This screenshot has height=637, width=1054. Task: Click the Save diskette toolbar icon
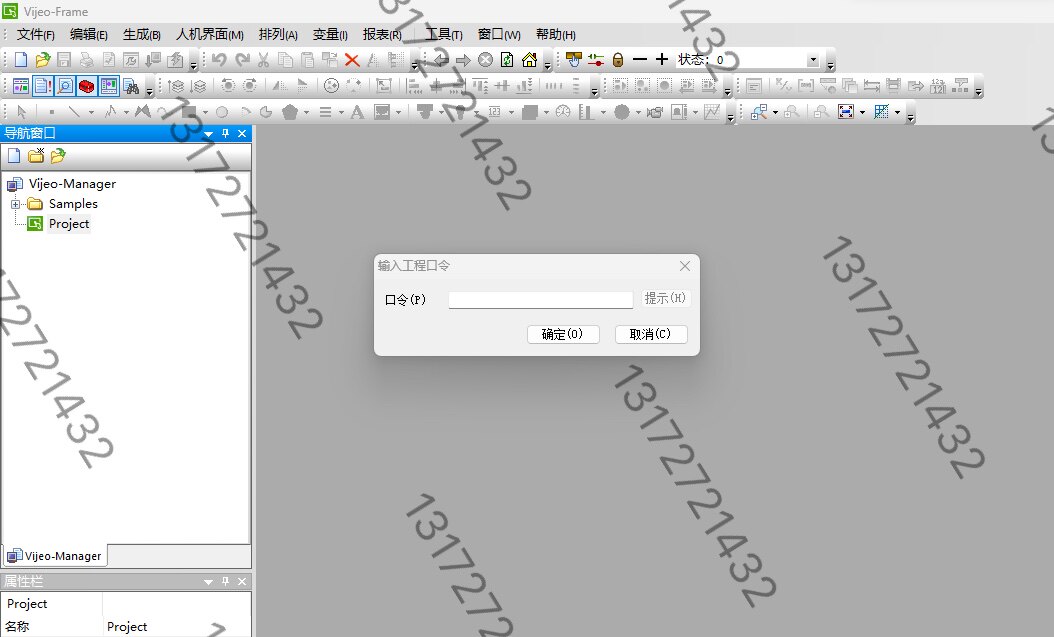tap(64, 60)
